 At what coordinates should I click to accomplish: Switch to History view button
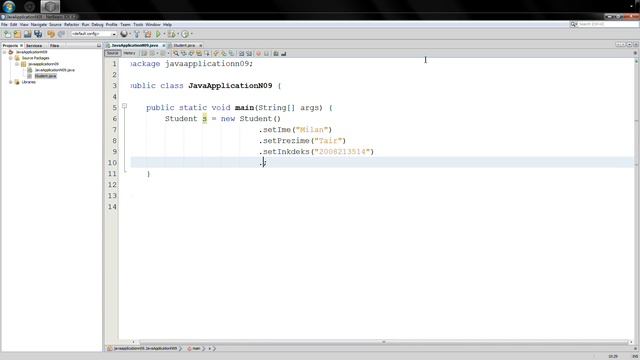pos(129,53)
